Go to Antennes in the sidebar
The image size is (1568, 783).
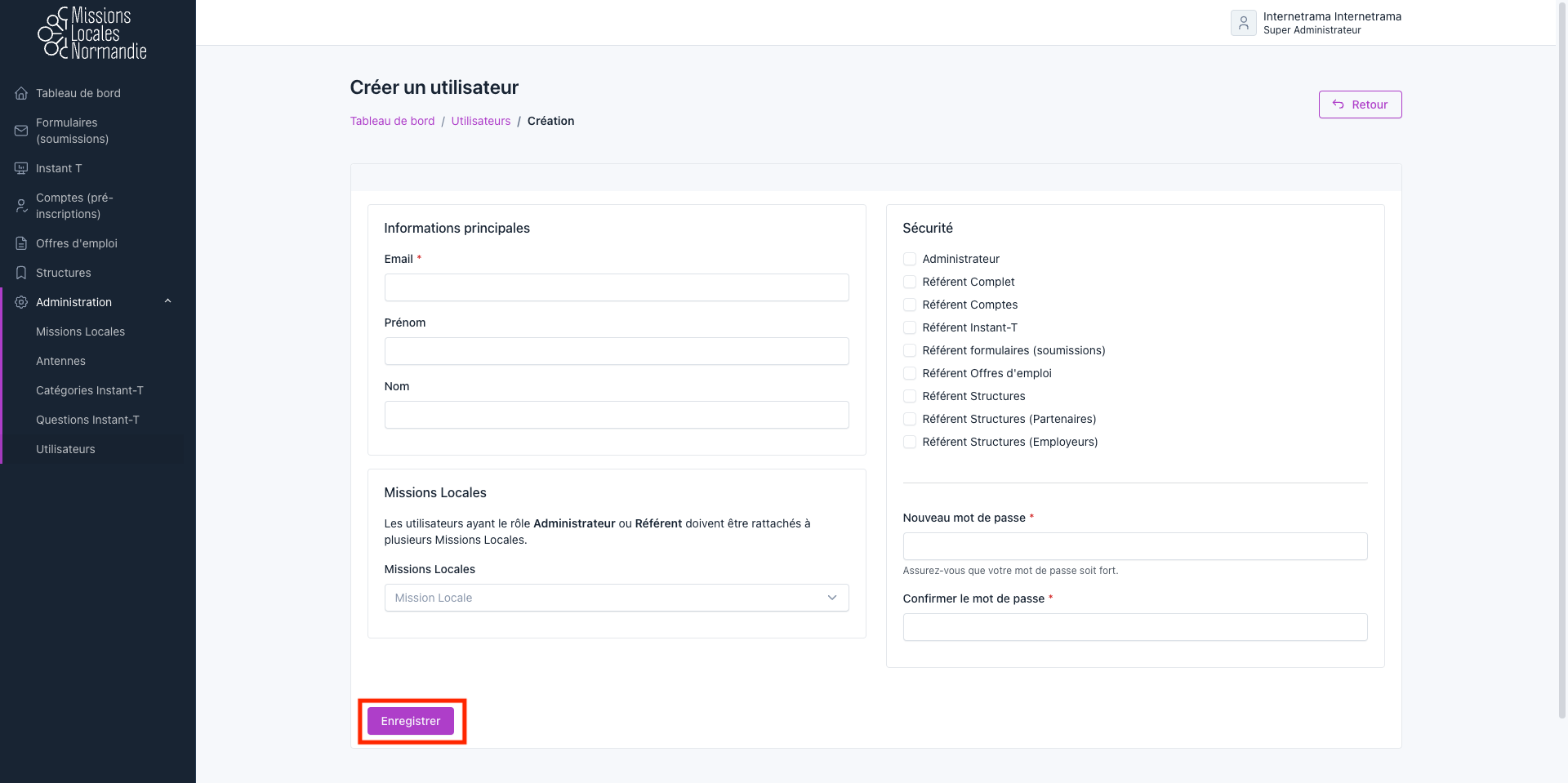[x=60, y=361]
